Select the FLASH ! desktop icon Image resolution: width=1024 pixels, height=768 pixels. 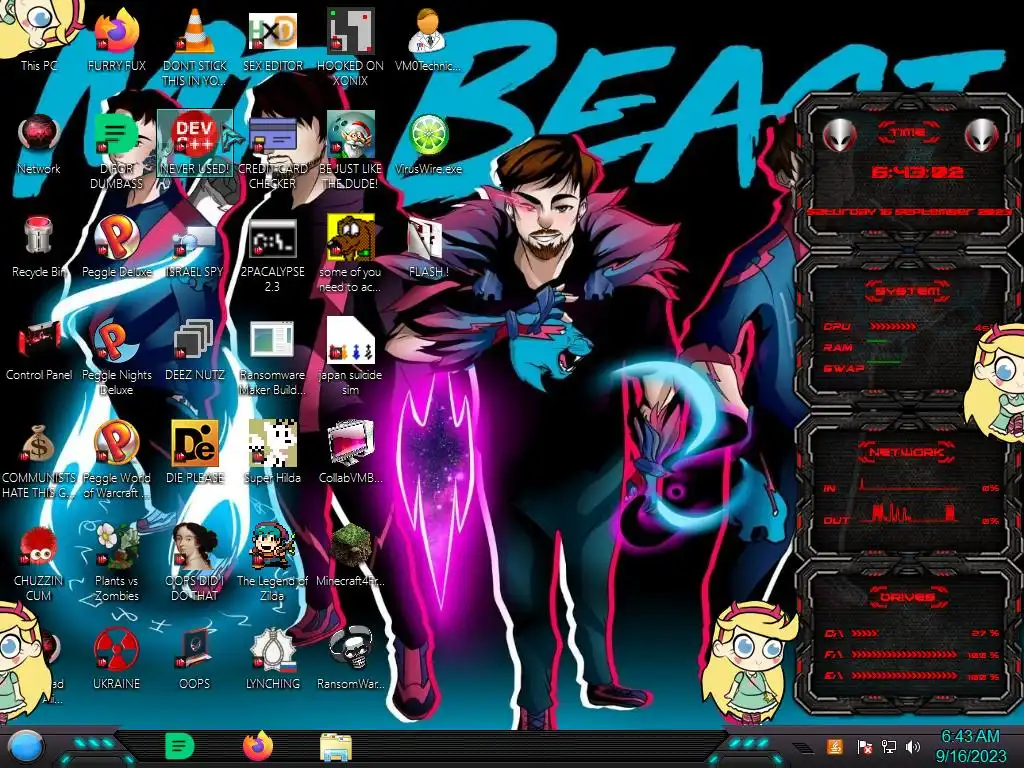coord(428,247)
